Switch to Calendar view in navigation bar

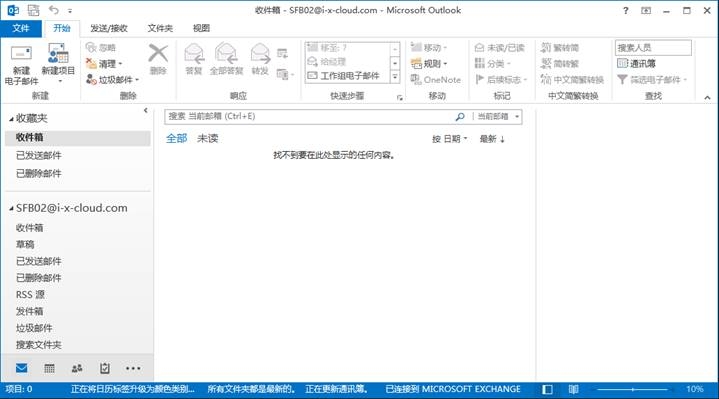pos(49,368)
